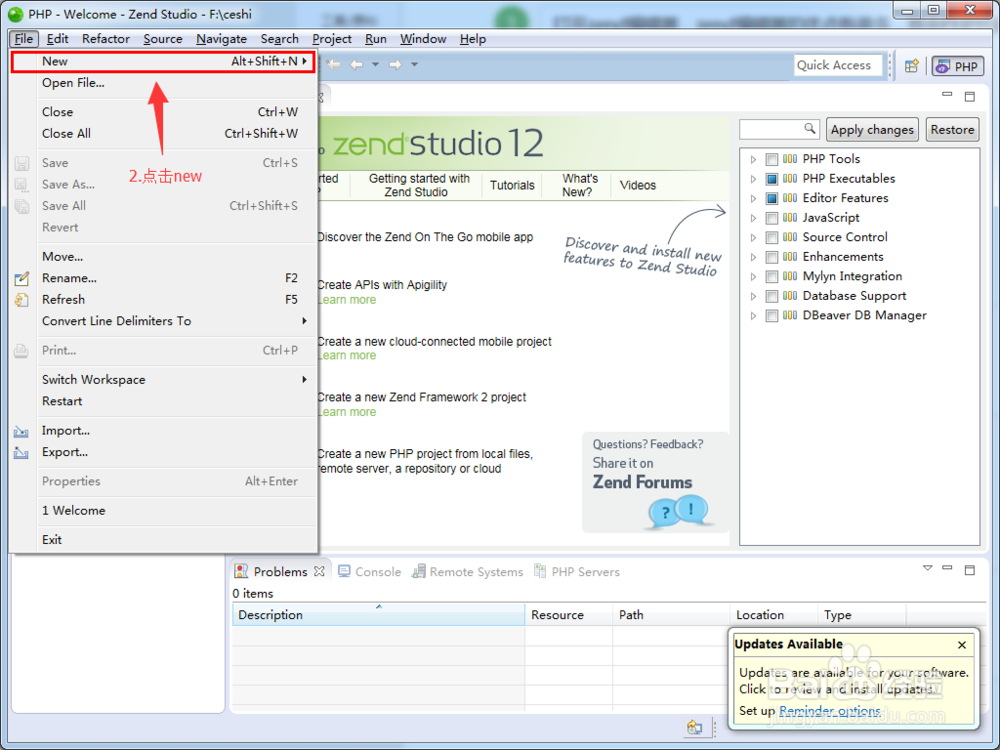
Task: Click the status bar icon at bottom
Action: pos(695,727)
